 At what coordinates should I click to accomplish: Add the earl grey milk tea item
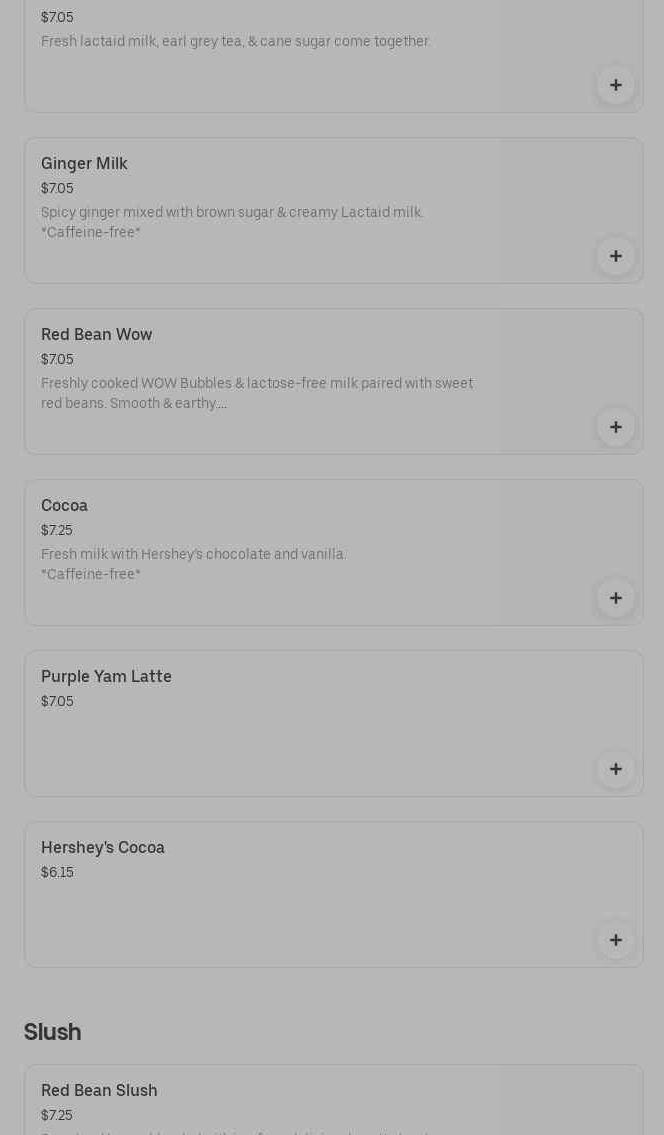click(x=615, y=85)
